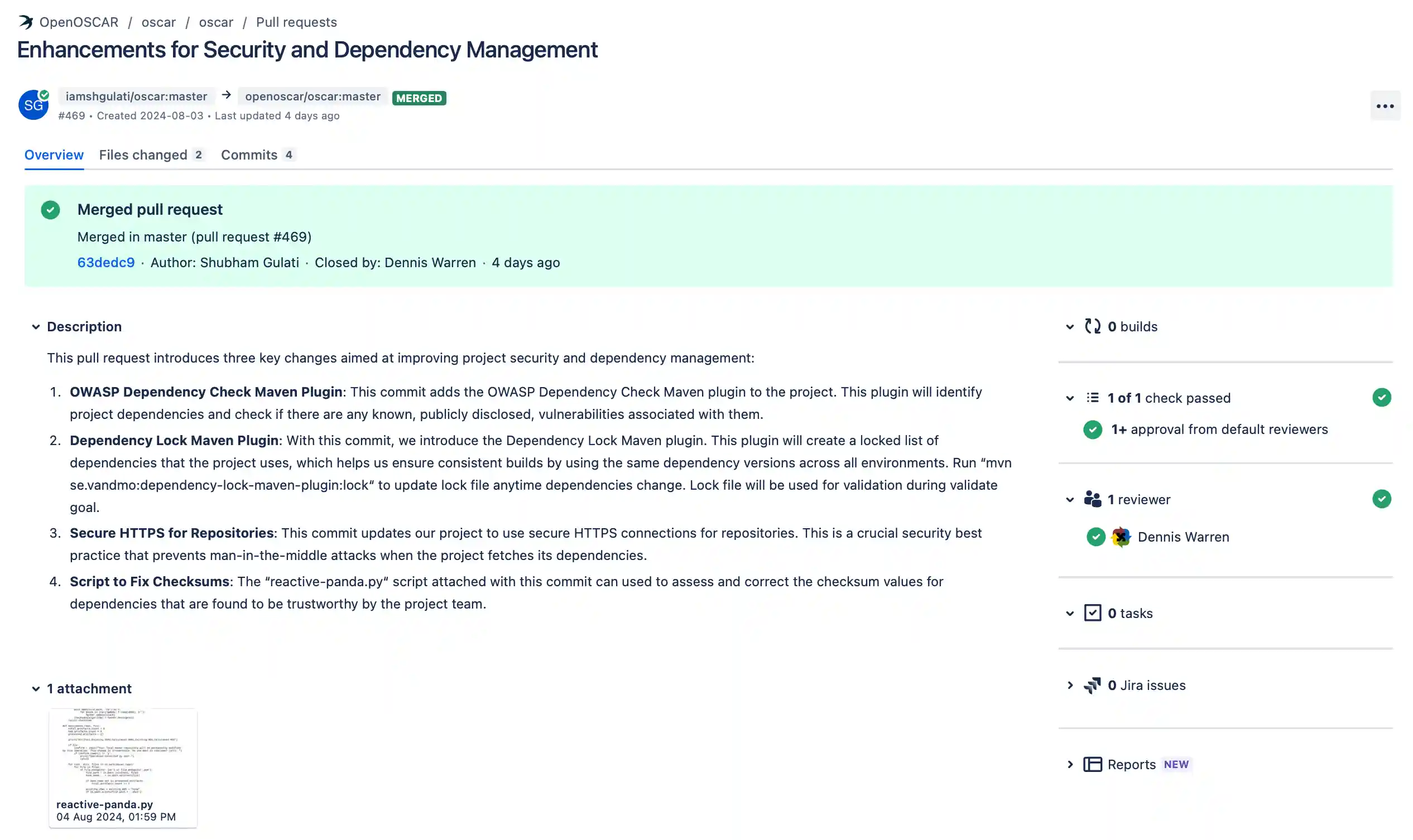Click the Jira issues icon
Image resolution: width=1413 pixels, height=840 pixels.
[1092, 685]
